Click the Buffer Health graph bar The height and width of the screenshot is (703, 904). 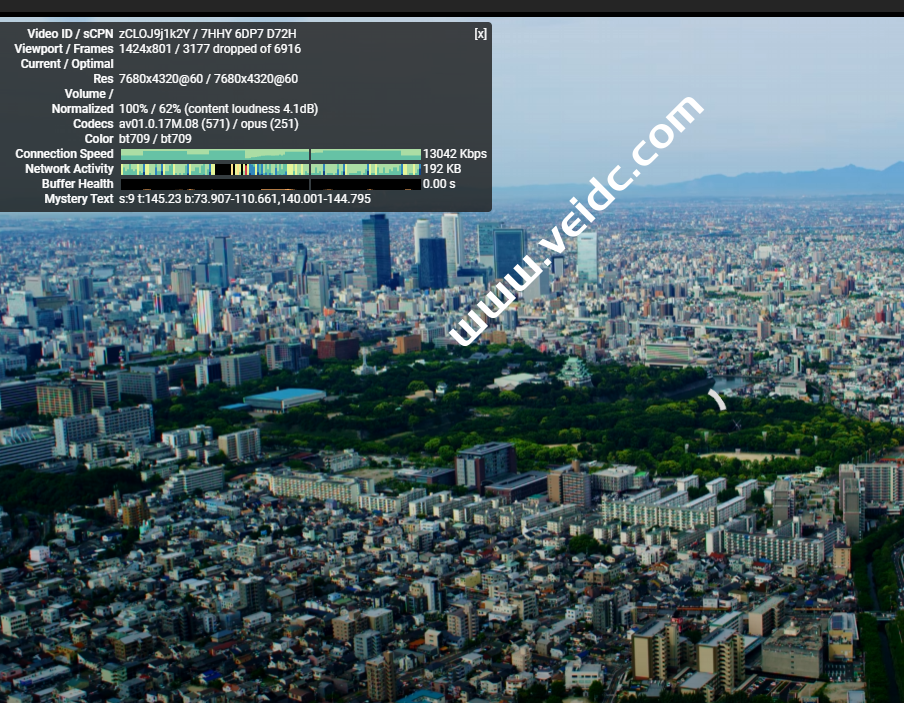pyautogui.click(x=270, y=184)
